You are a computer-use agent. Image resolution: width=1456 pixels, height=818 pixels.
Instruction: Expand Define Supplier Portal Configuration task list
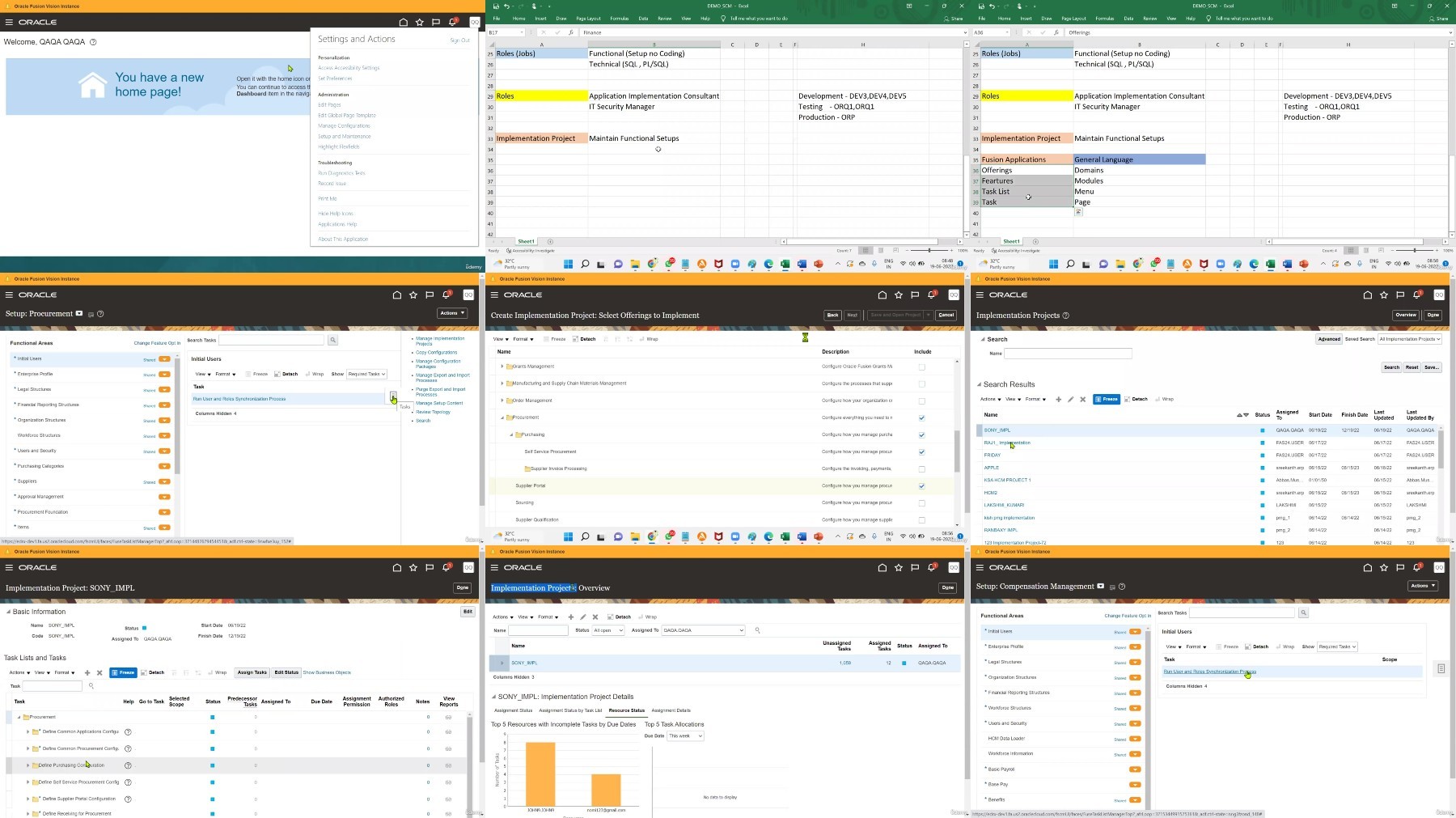[x=28, y=799]
